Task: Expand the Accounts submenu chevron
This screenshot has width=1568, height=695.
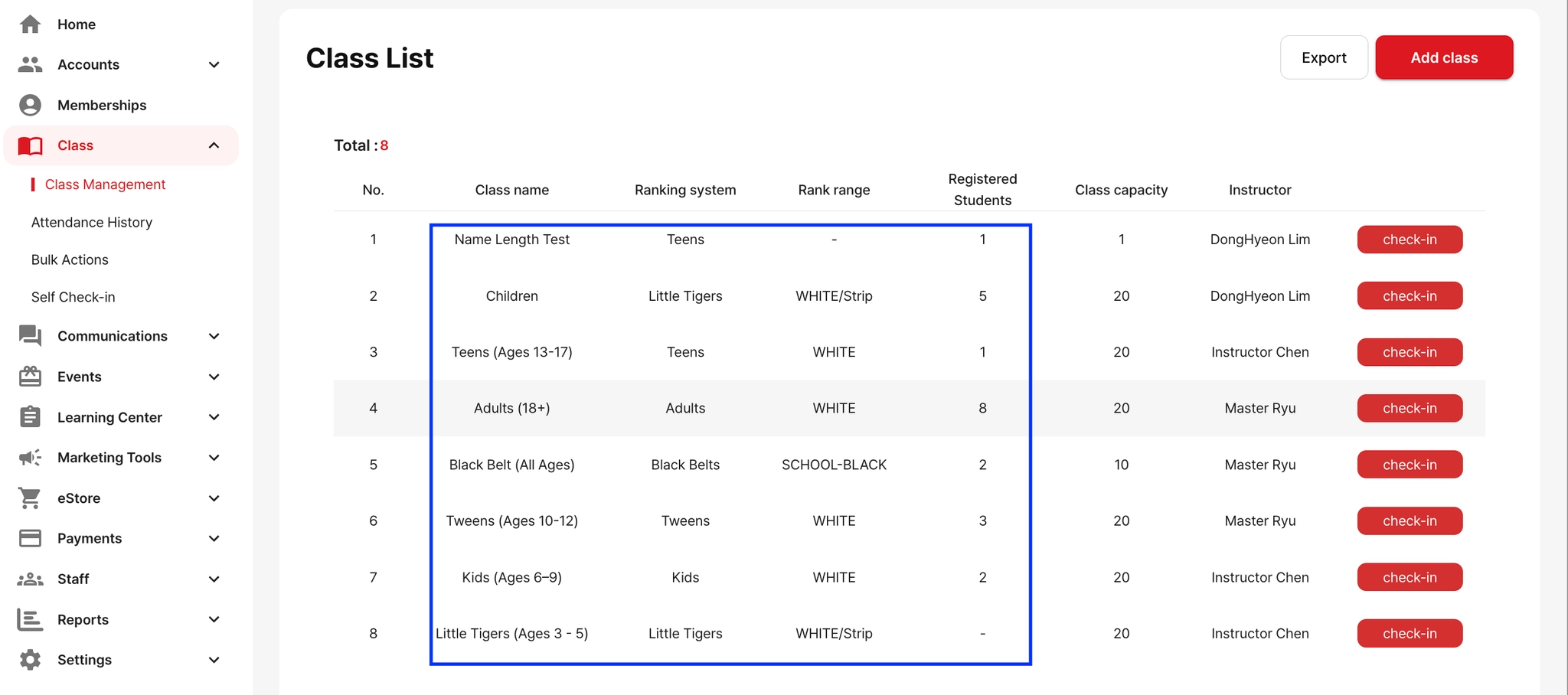Action: click(x=214, y=64)
